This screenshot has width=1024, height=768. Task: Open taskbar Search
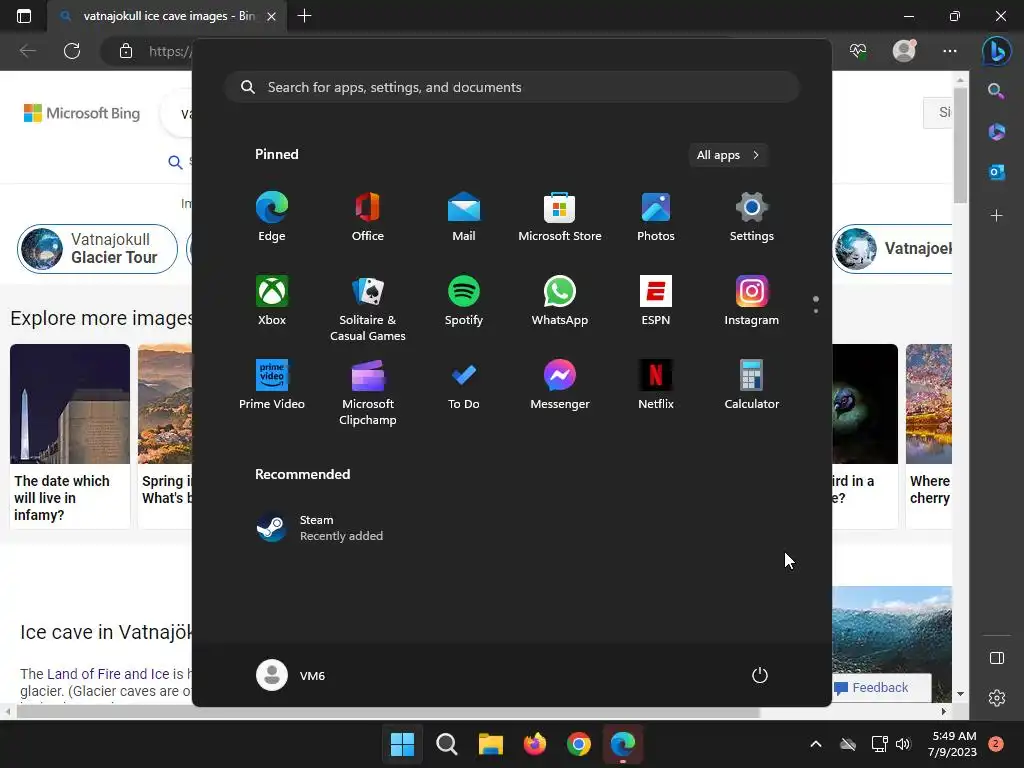[x=447, y=744]
